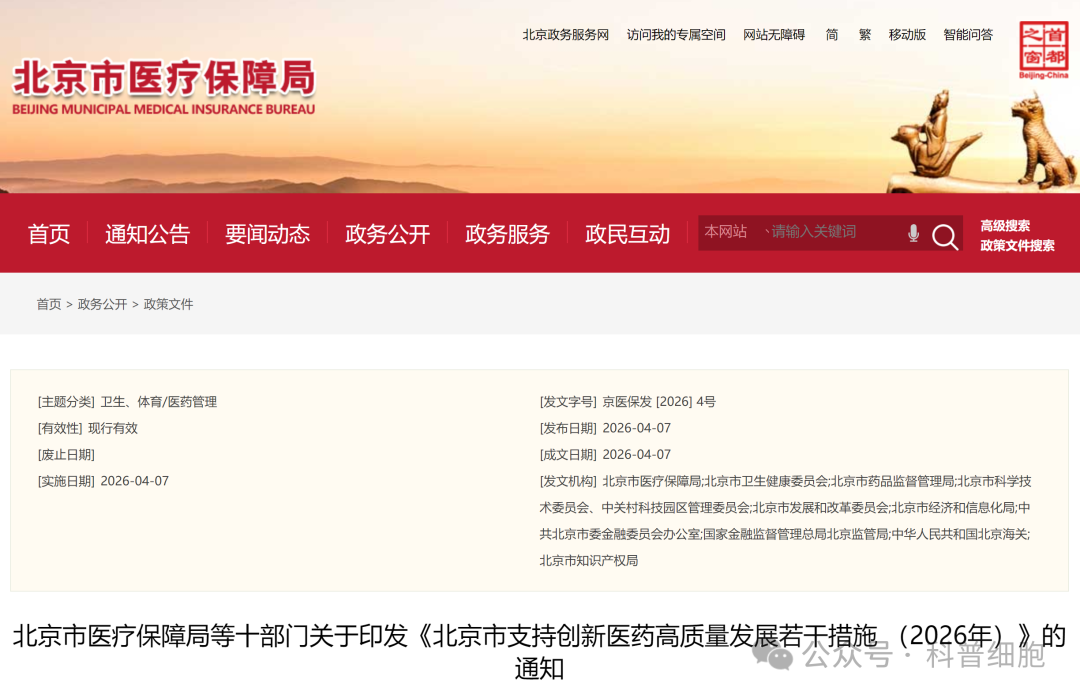1080x698 pixels.
Task: Click the 北京市医疗保障局 site logo
Action: (164, 88)
